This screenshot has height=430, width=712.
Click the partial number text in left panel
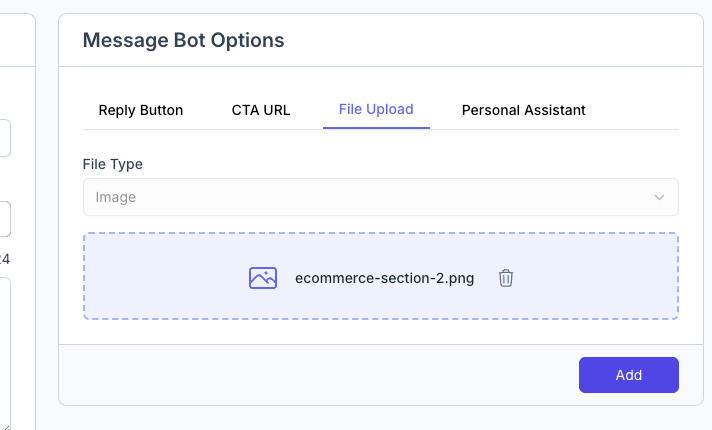[4, 259]
